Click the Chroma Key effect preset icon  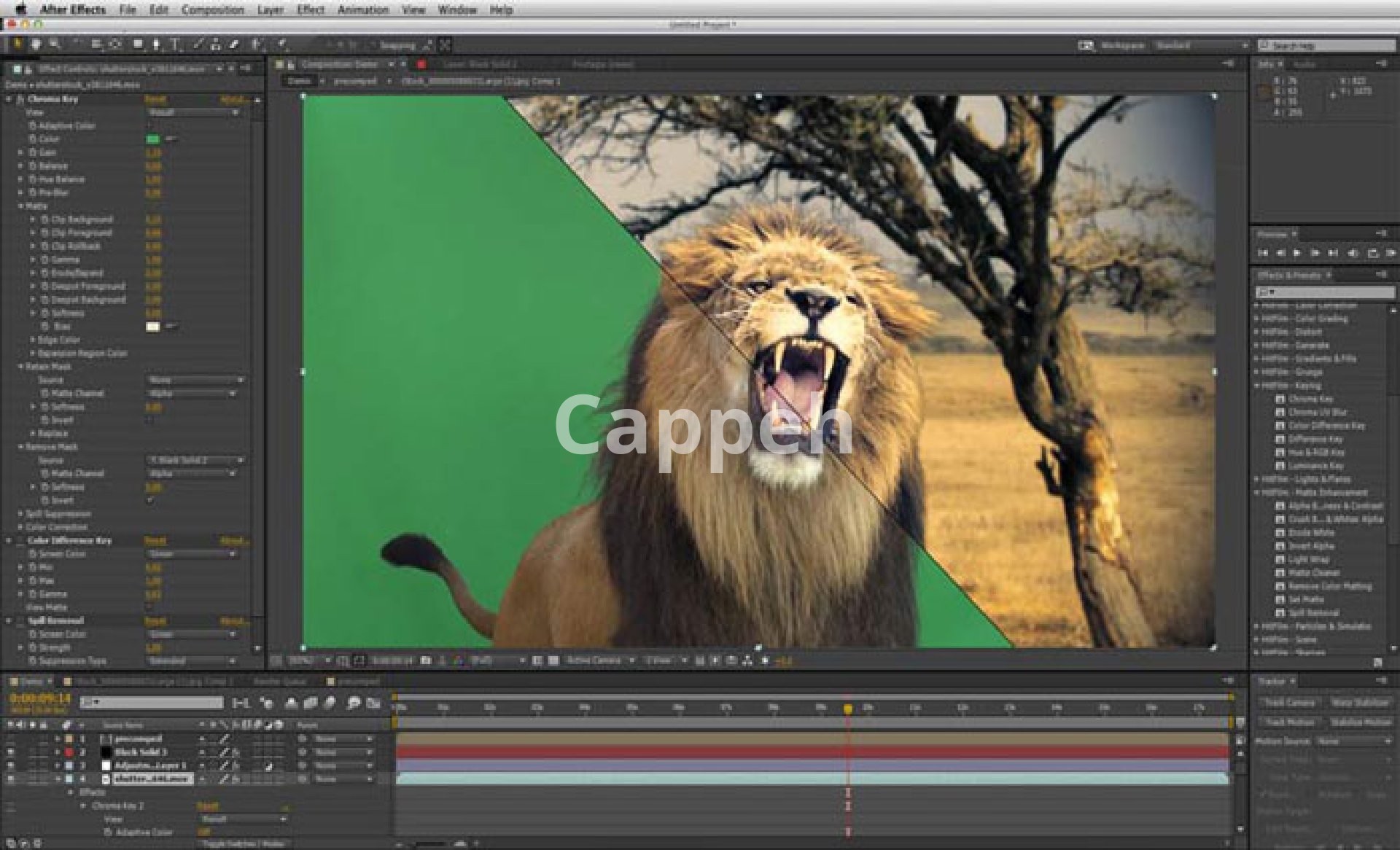tap(1280, 399)
